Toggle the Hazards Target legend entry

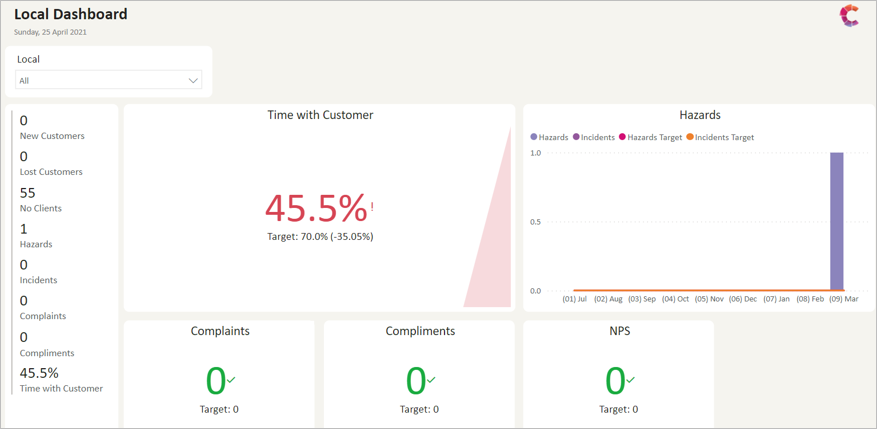point(654,137)
